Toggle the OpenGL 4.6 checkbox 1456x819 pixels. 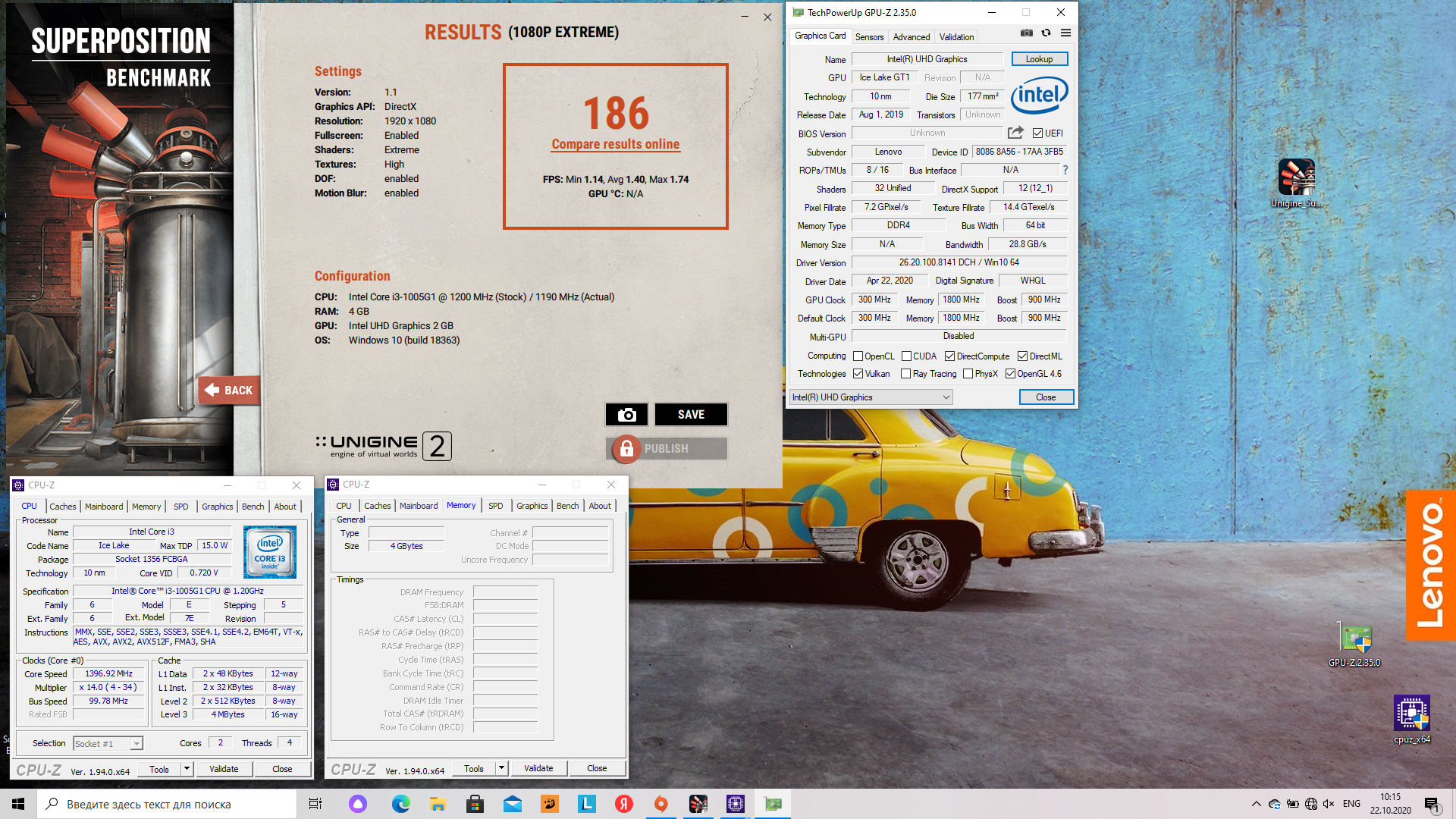1010,374
